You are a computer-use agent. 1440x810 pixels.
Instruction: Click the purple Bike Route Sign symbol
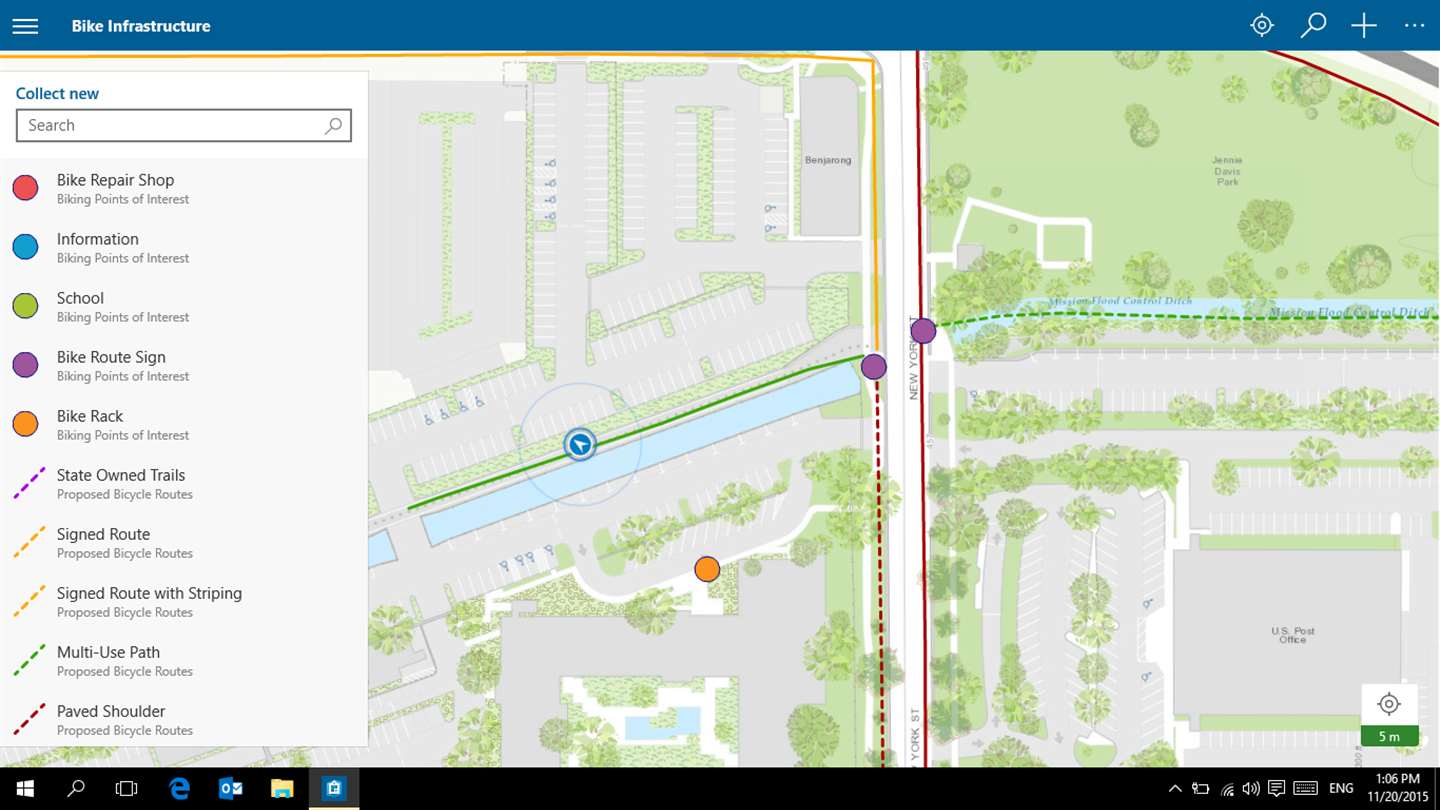pyautogui.click(x=25, y=365)
